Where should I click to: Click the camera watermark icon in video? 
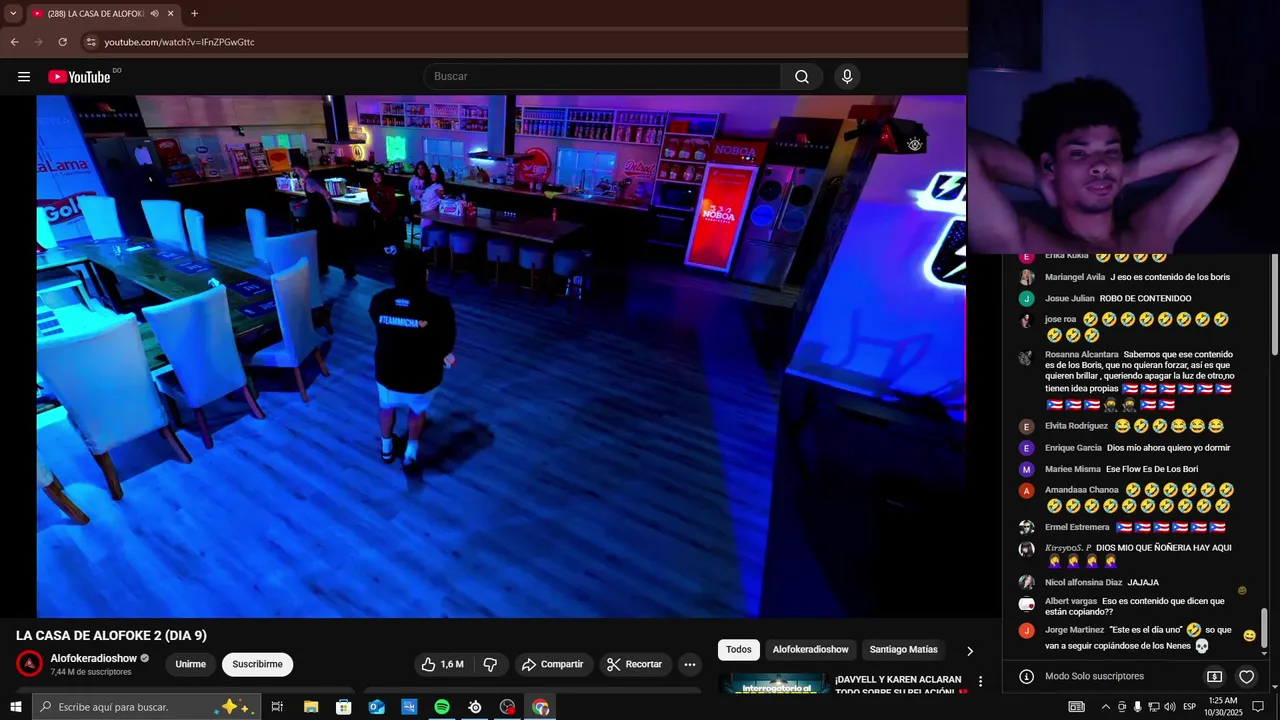914,145
